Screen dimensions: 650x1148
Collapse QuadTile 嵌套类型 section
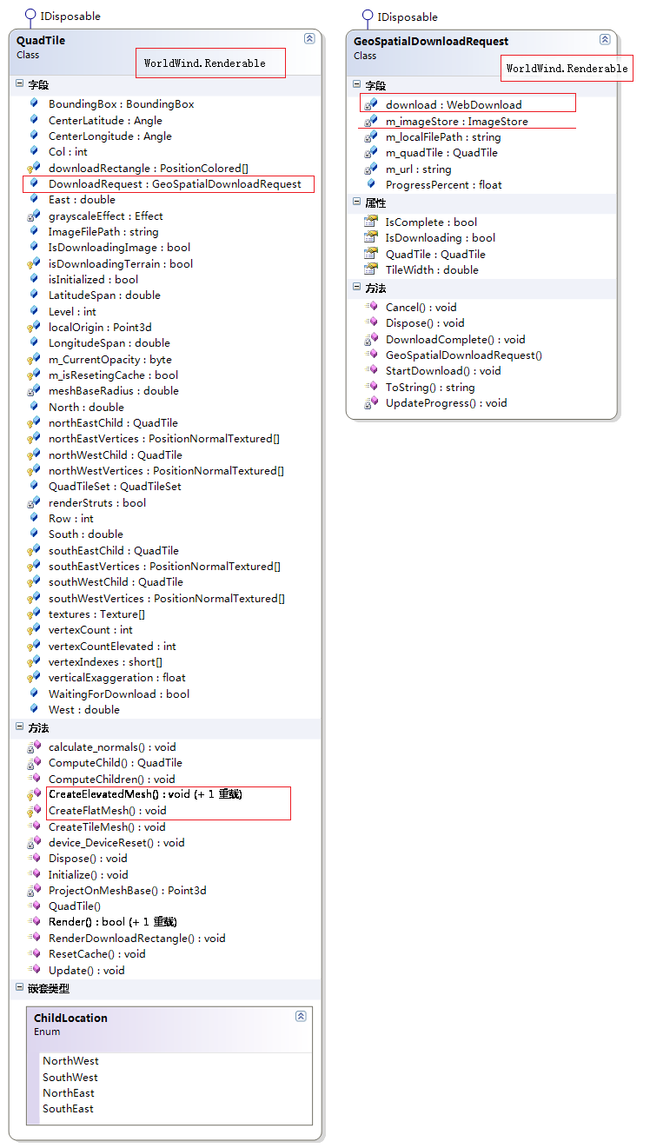[x=19, y=988]
